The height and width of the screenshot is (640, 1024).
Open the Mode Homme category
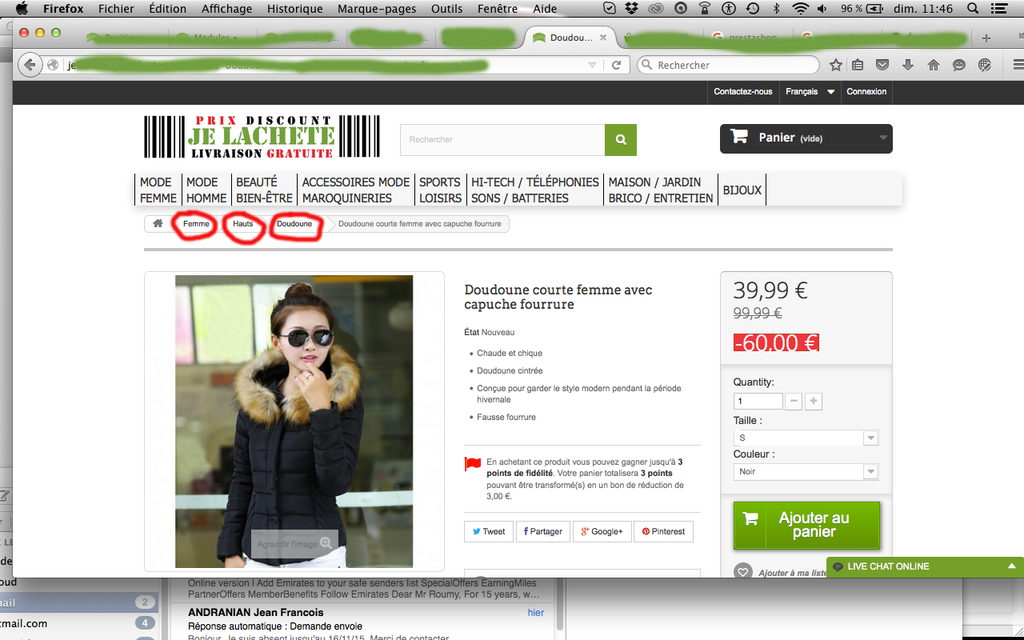click(206, 190)
